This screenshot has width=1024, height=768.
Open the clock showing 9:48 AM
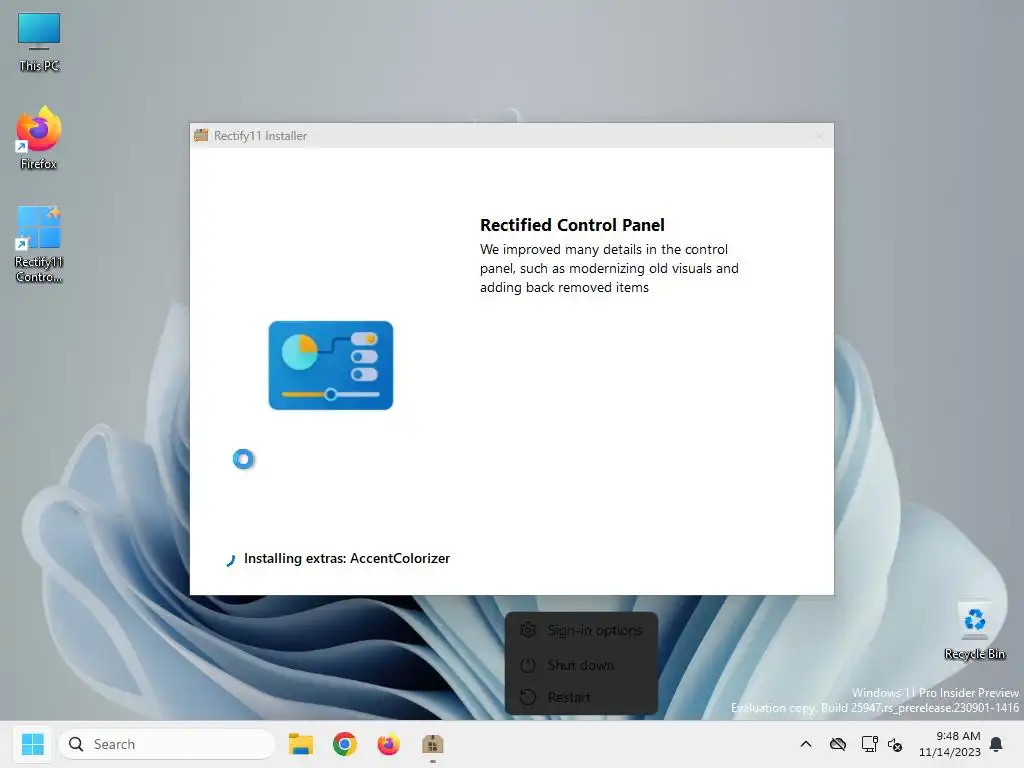point(950,744)
